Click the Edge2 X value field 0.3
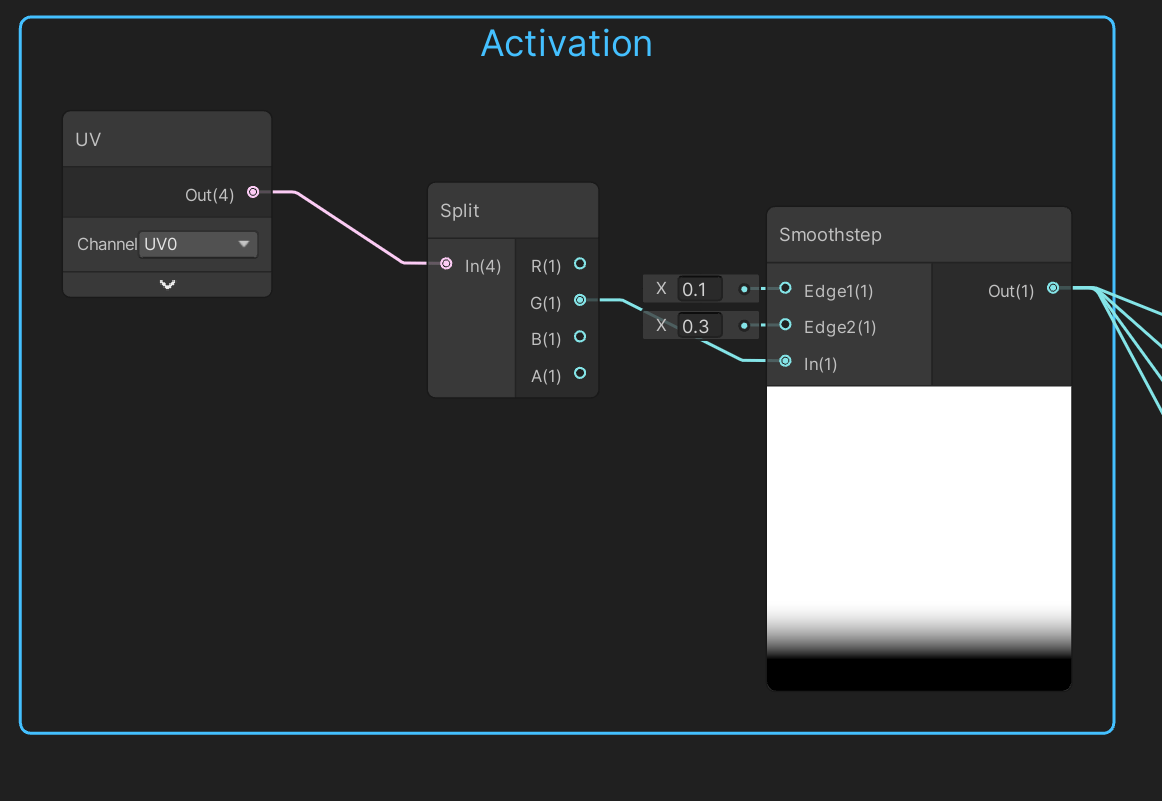This screenshot has height=801, width=1162. pos(700,326)
